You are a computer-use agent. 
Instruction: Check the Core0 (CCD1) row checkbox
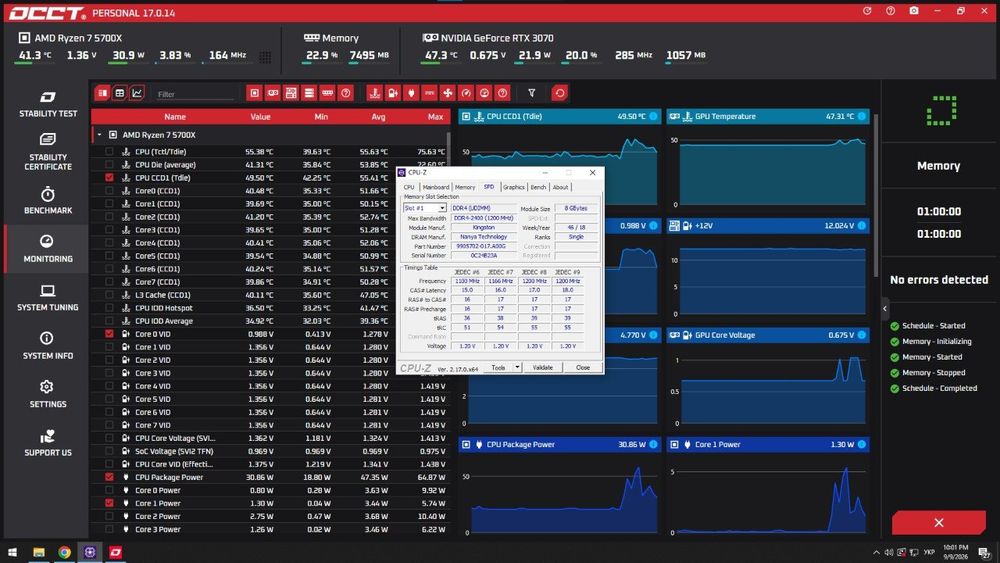point(109,191)
